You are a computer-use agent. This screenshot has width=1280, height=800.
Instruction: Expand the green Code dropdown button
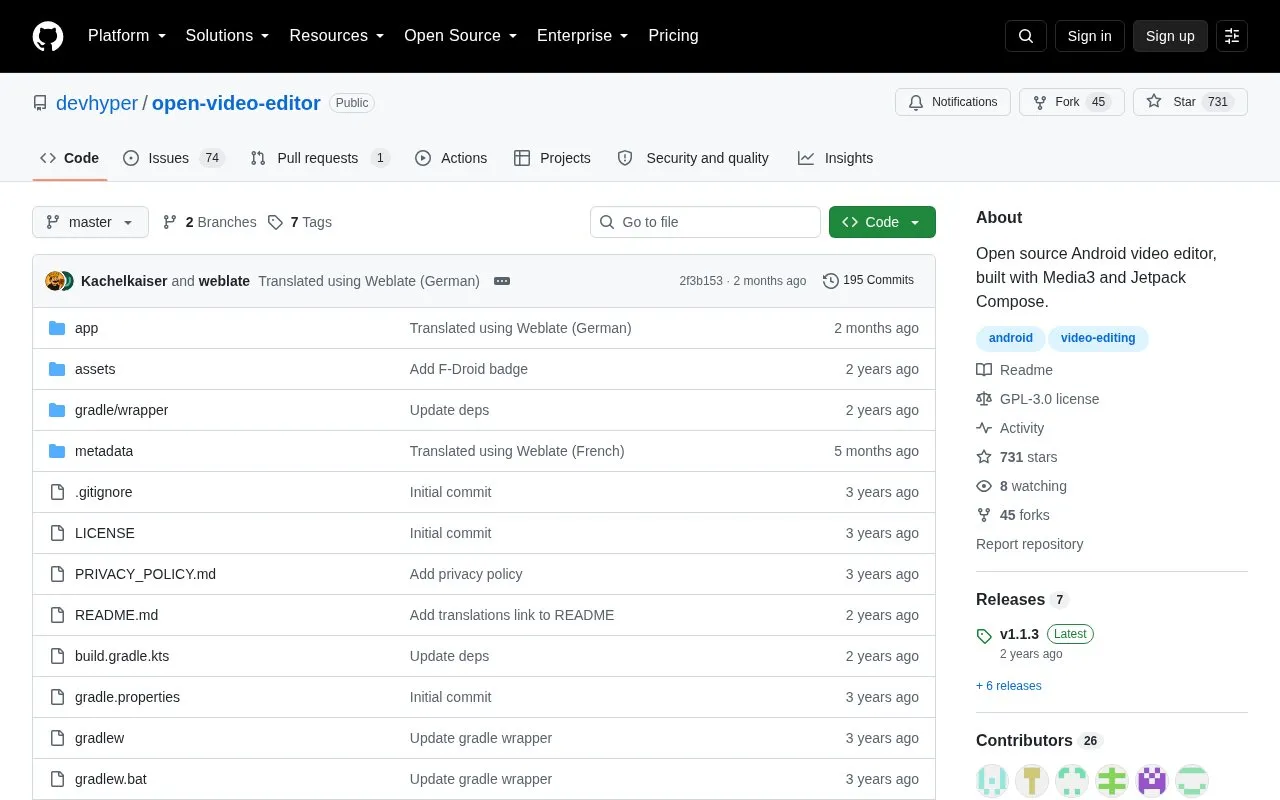click(x=882, y=222)
